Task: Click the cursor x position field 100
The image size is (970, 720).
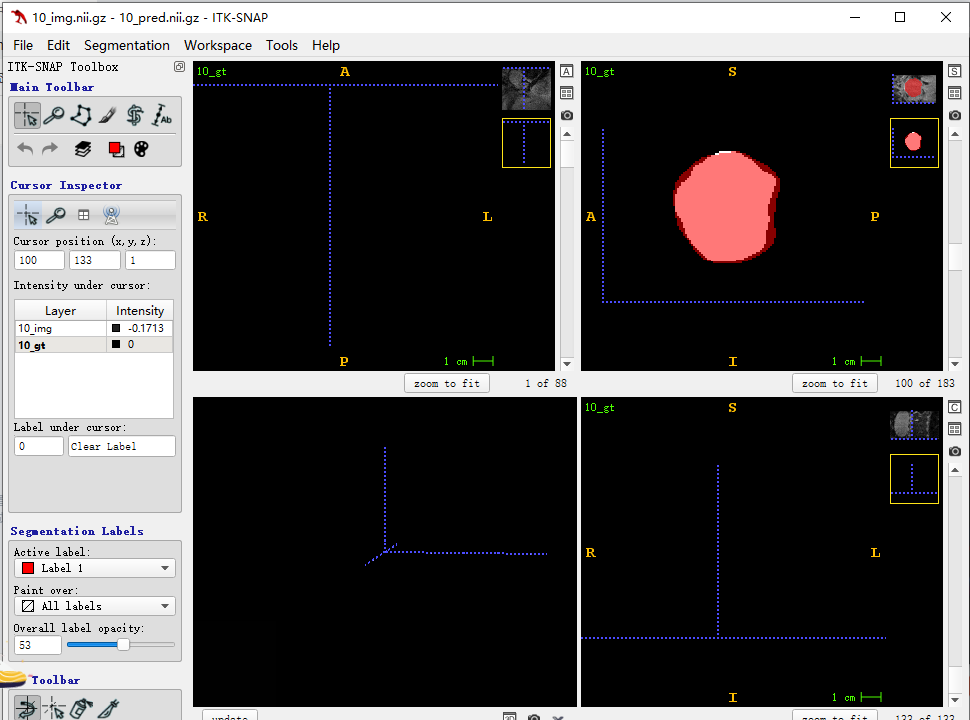Action: pos(39,260)
